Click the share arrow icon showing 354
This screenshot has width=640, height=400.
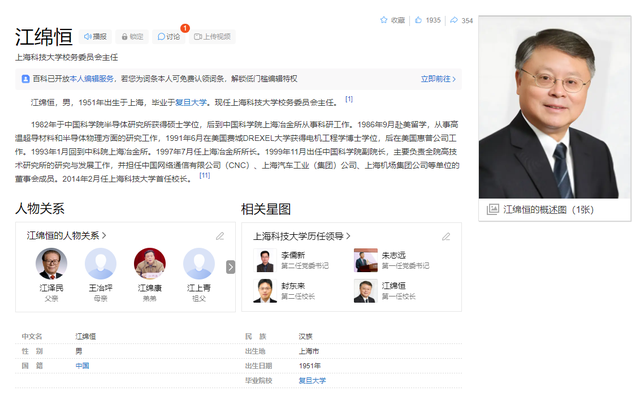[454, 20]
